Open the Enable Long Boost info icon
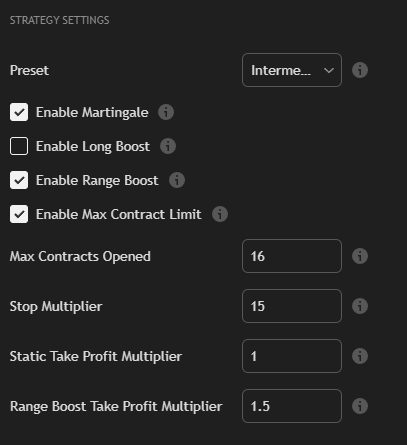Viewport: 407px width, 445px height. tap(168, 146)
